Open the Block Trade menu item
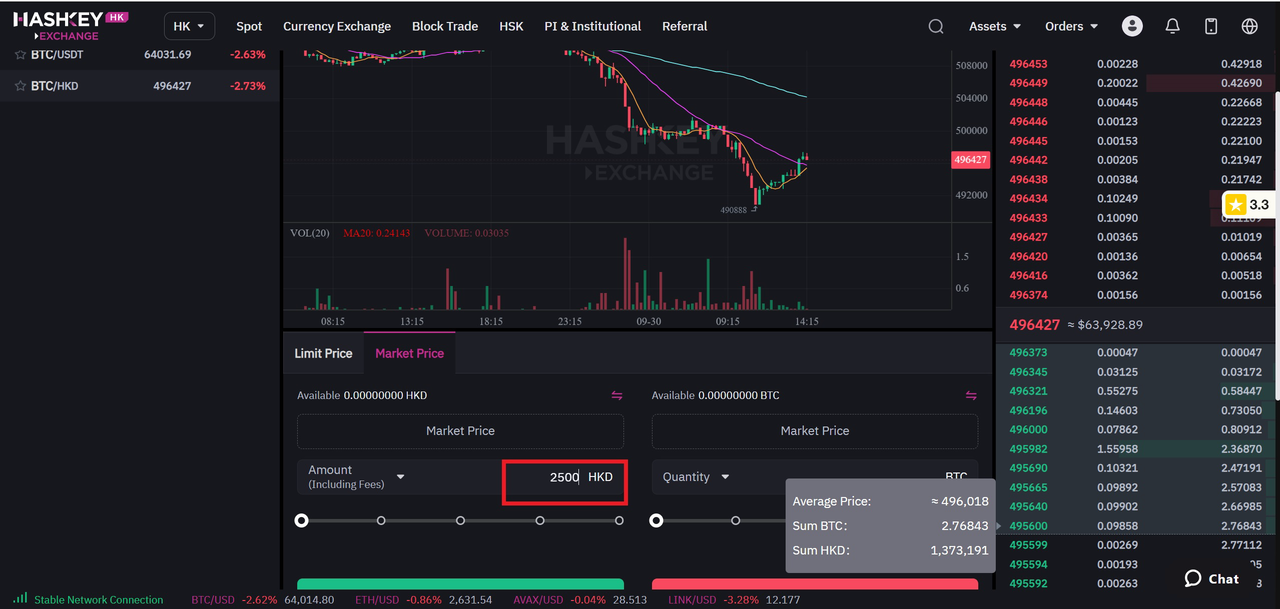Viewport: 1280px width, 609px height. tap(445, 26)
